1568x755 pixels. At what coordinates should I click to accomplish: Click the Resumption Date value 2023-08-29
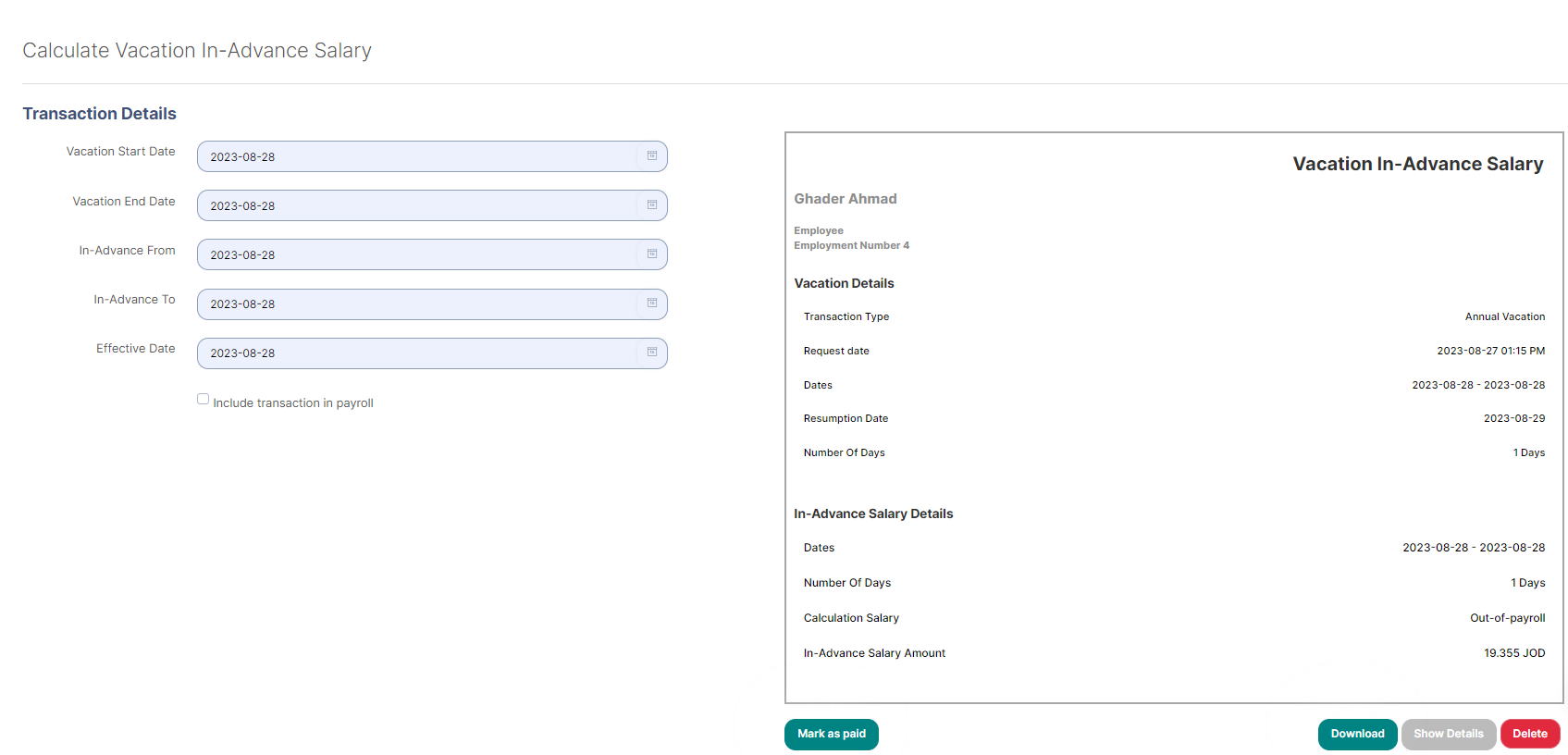click(1514, 418)
